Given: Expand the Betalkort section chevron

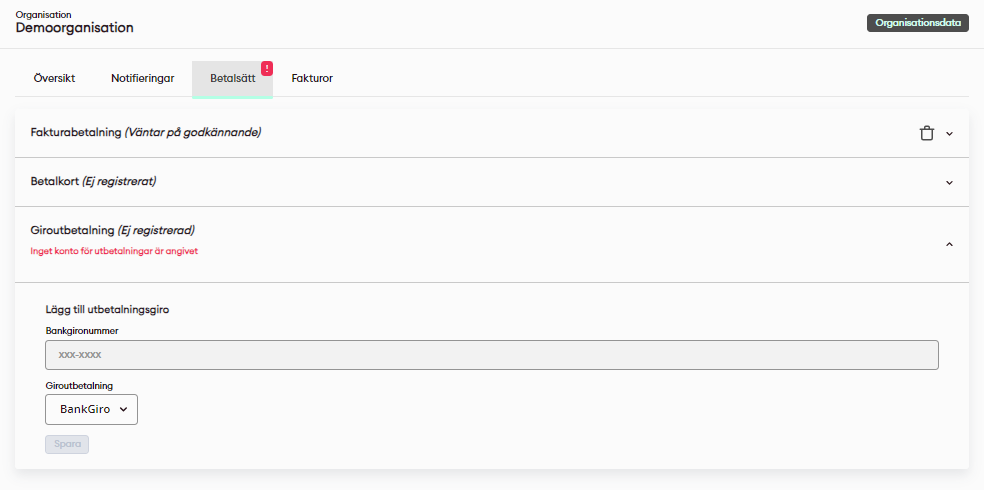Looking at the screenshot, I should [949, 182].
